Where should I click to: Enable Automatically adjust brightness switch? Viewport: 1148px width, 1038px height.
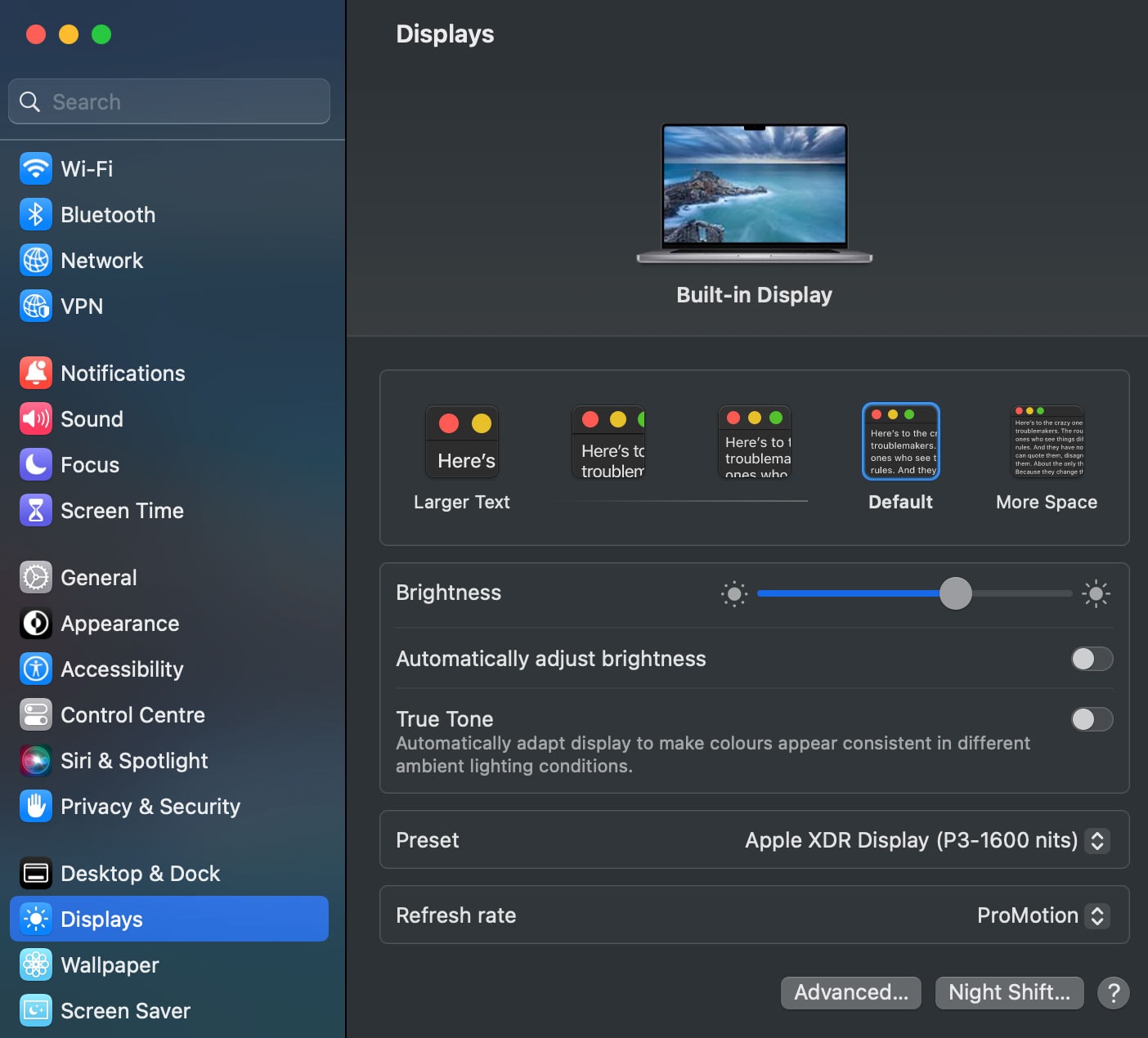tap(1092, 659)
